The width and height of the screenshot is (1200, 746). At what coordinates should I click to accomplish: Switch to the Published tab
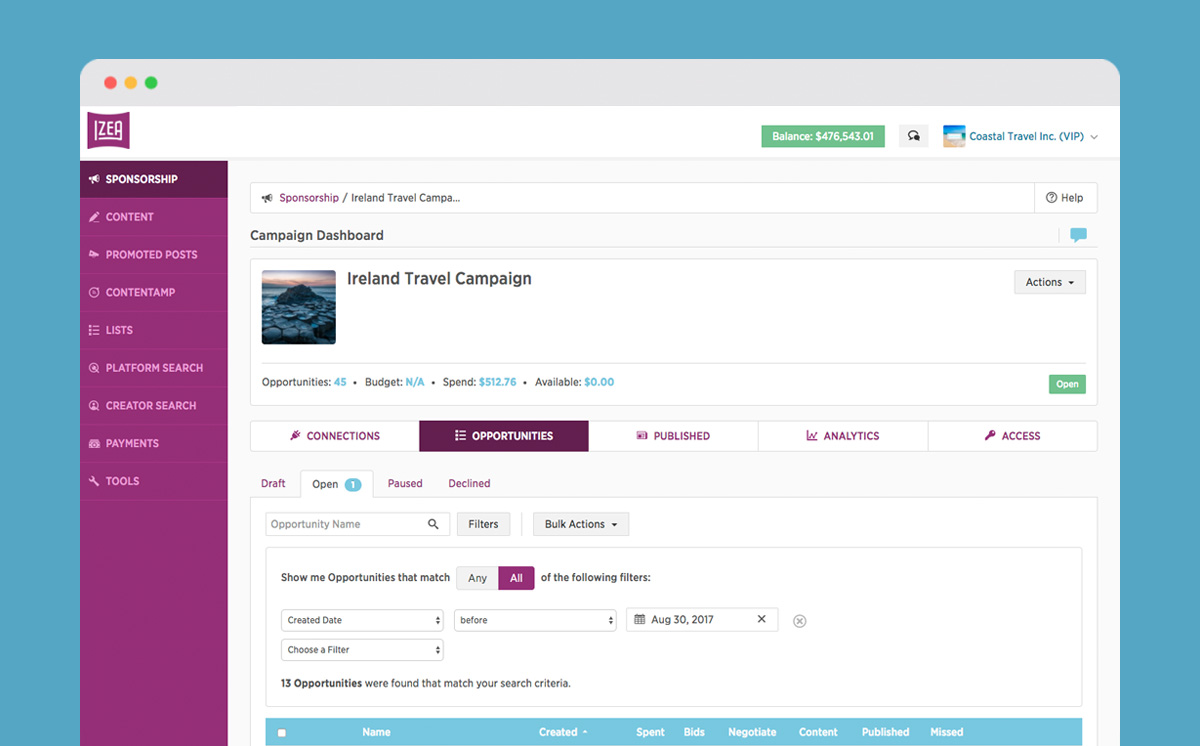click(x=673, y=436)
